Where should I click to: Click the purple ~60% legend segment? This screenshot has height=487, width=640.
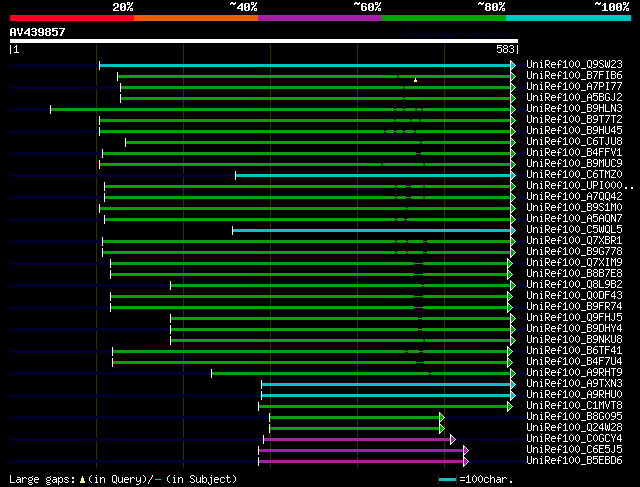coord(320,18)
